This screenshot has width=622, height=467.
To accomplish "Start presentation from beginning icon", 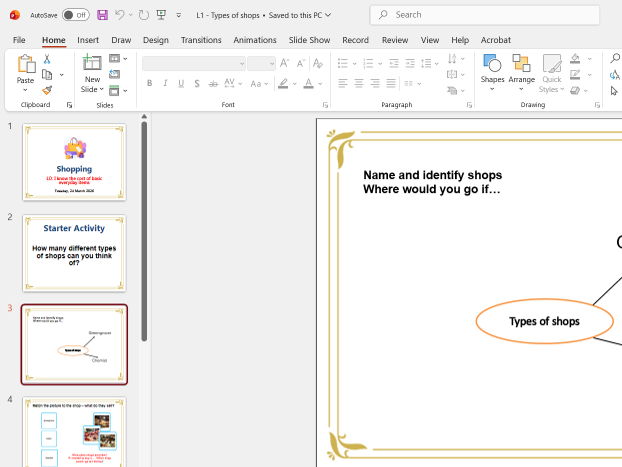I will pos(161,15).
